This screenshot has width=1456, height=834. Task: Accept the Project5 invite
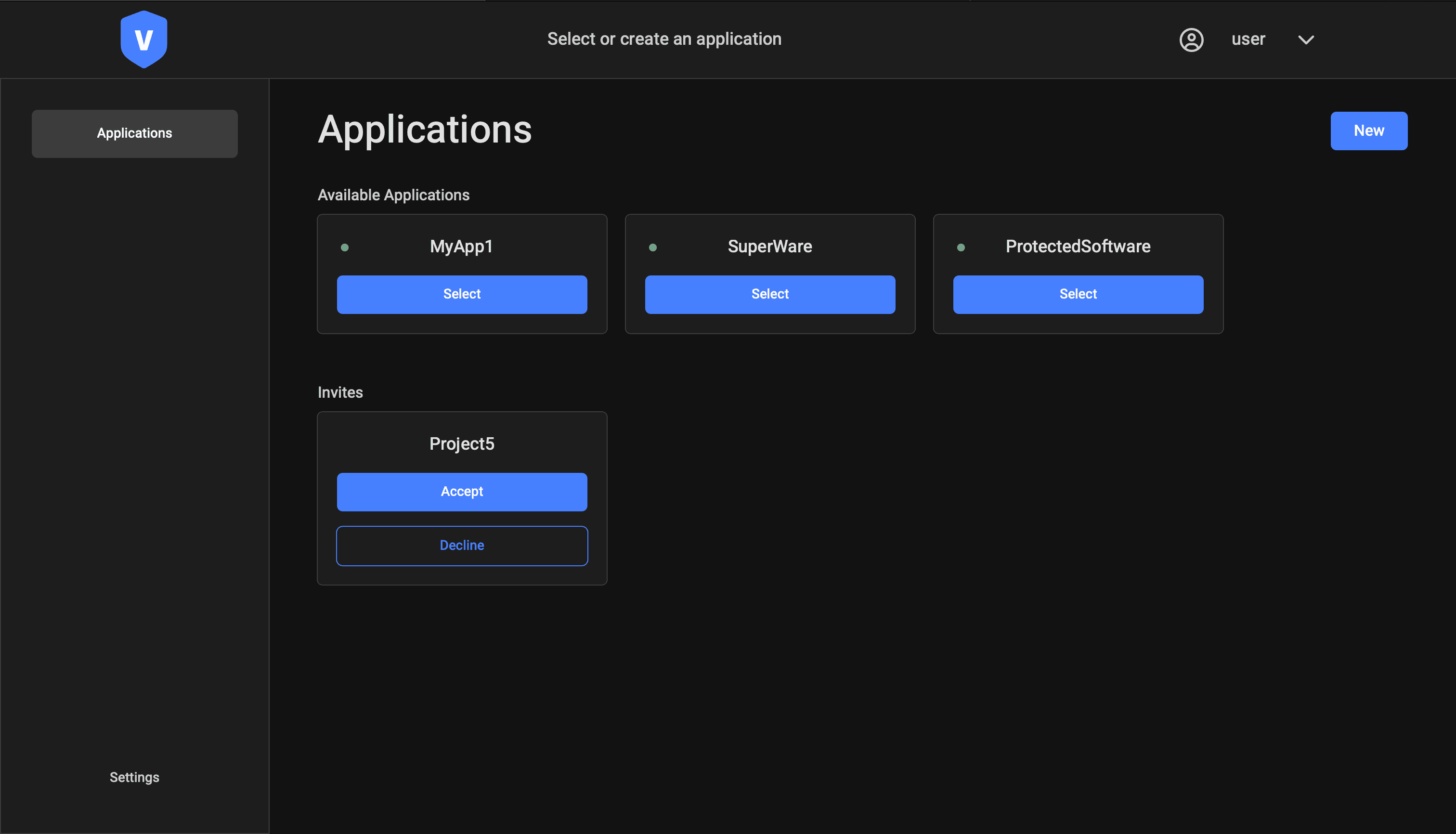pyautogui.click(x=462, y=492)
